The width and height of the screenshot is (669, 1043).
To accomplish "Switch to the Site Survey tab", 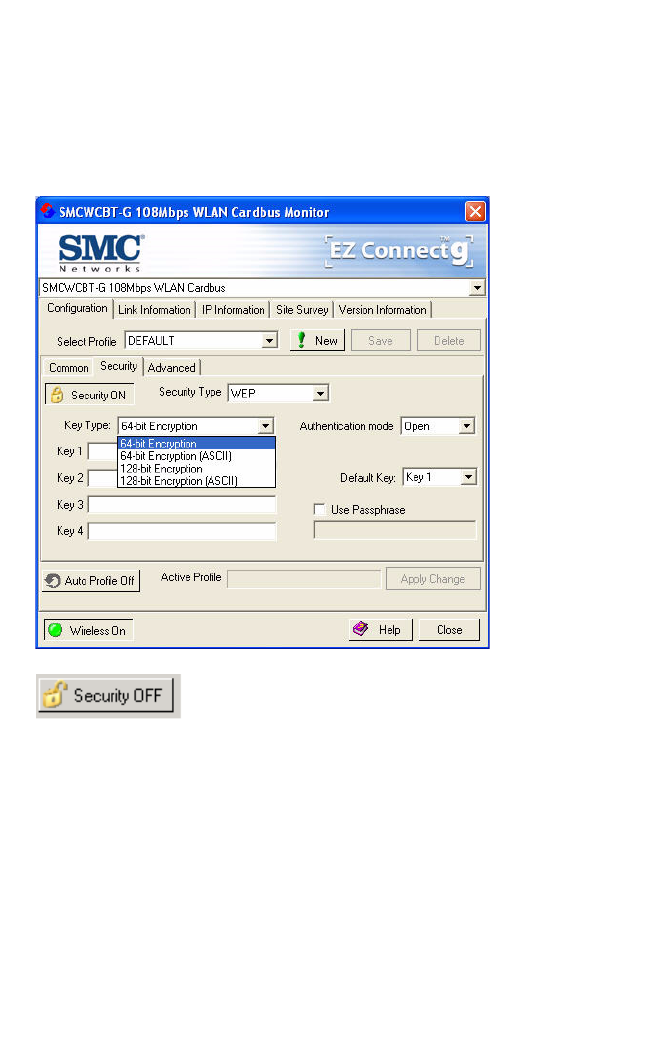I will [302, 310].
